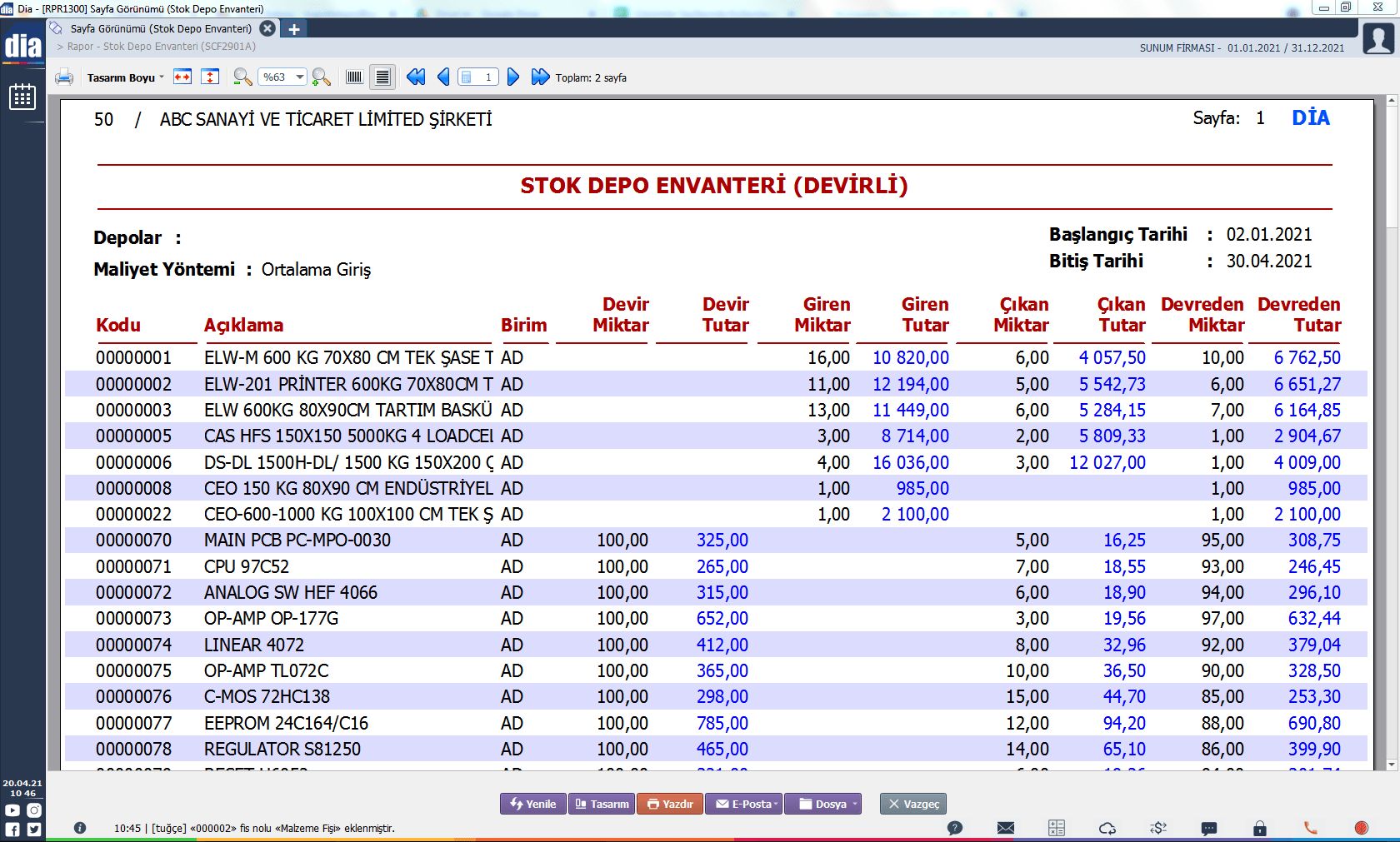Open the calculator icon in status bar

point(1057,828)
